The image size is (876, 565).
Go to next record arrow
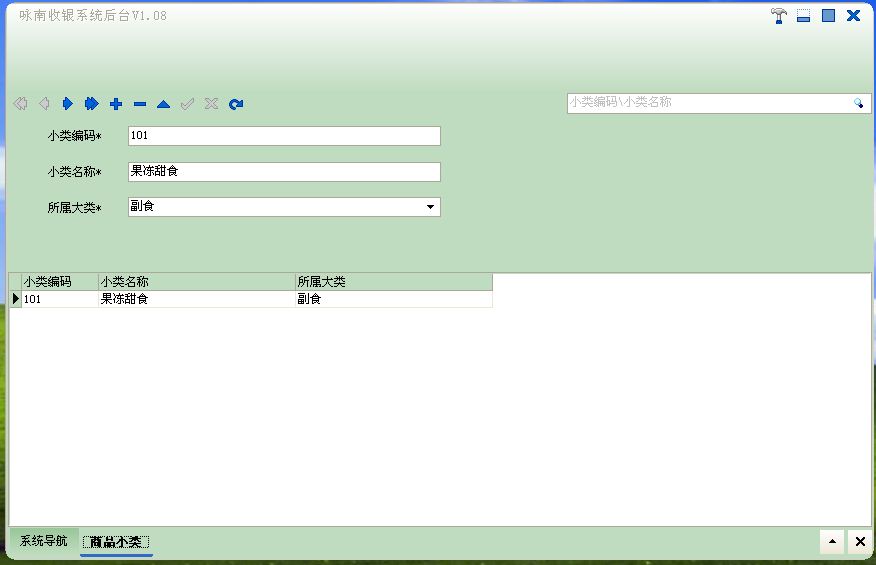[68, 104]
